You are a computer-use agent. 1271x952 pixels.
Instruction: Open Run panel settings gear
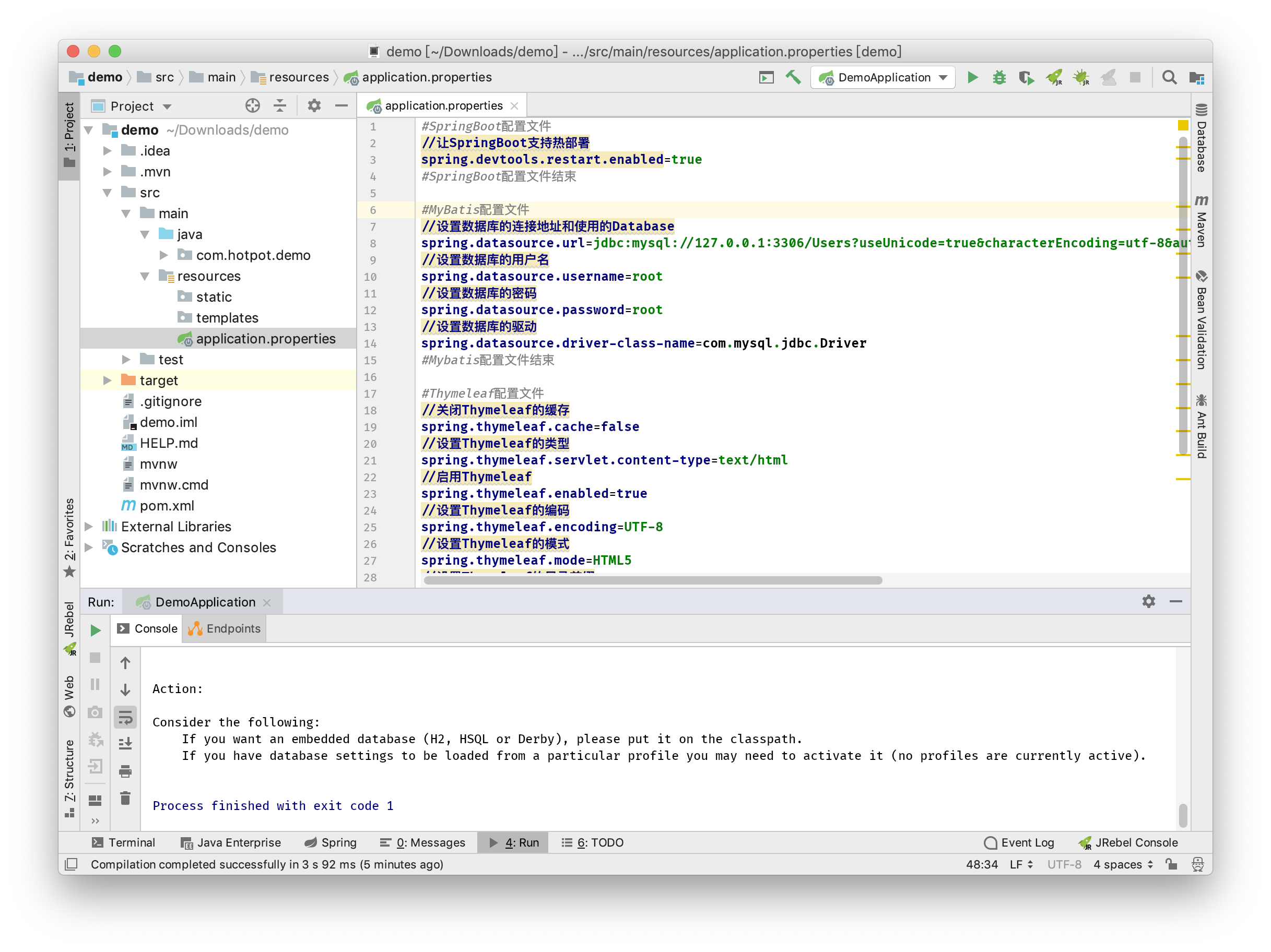[x=1148, y=601]
